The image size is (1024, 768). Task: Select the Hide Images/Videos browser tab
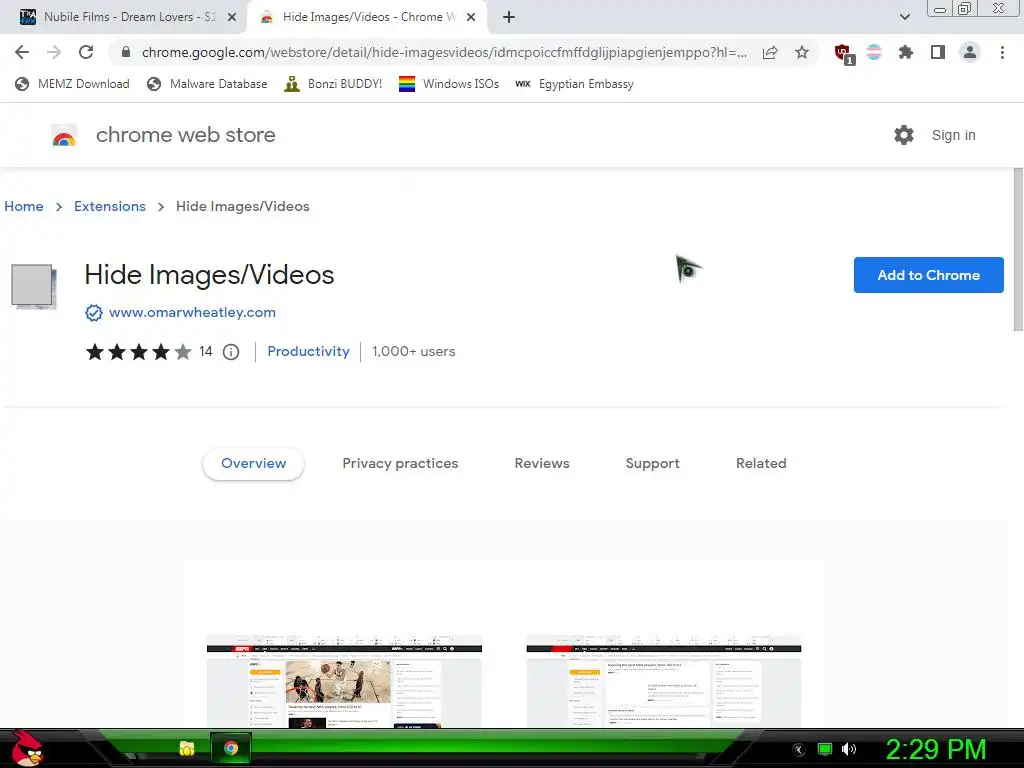(367, 17)
